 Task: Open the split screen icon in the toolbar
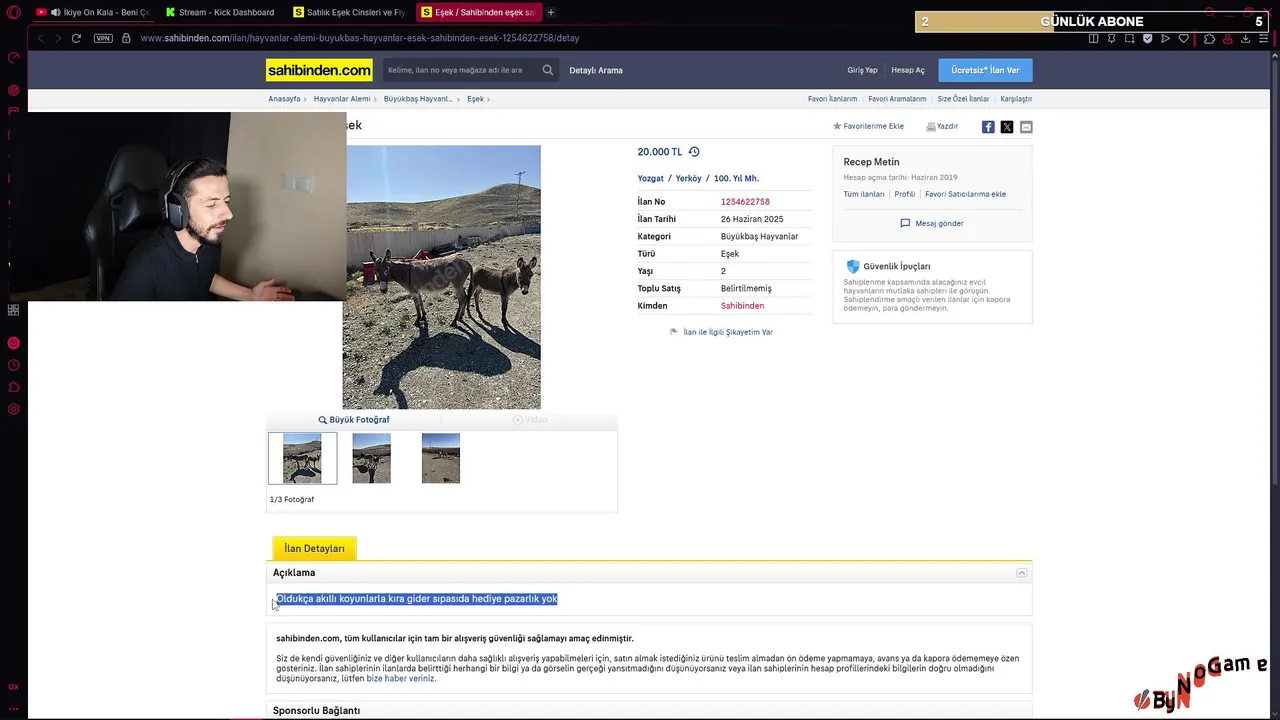(1093, 38)
